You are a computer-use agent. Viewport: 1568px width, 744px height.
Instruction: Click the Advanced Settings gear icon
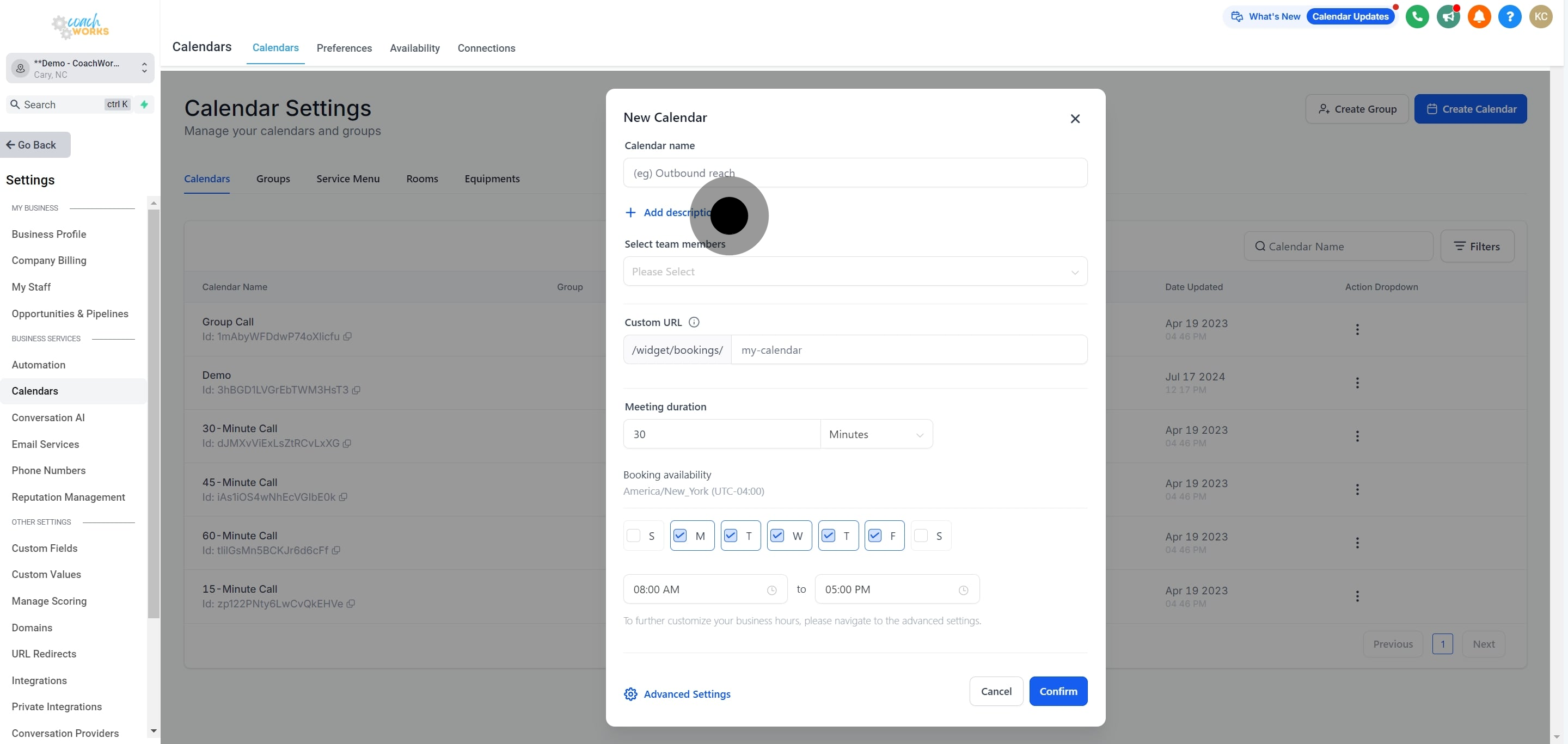(630, 694)
